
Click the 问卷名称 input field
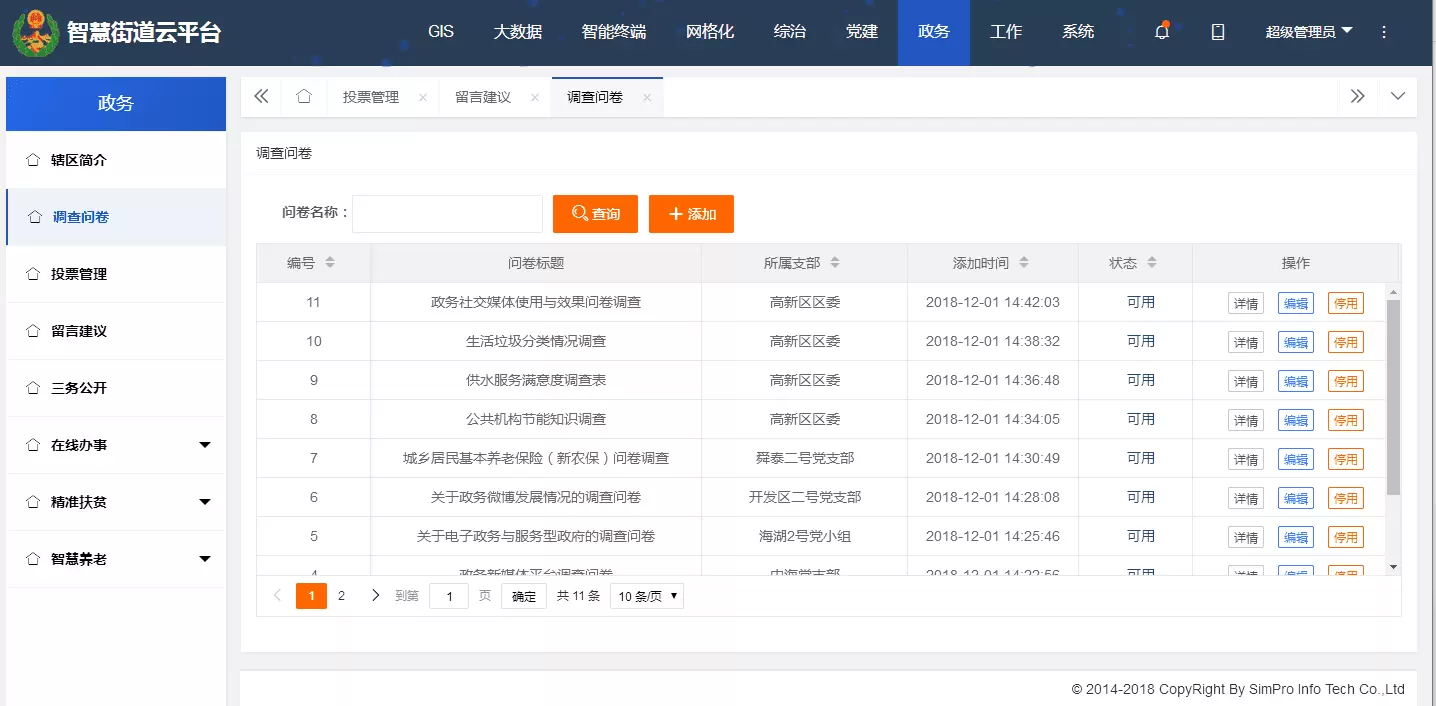click(x=447, y=214)
